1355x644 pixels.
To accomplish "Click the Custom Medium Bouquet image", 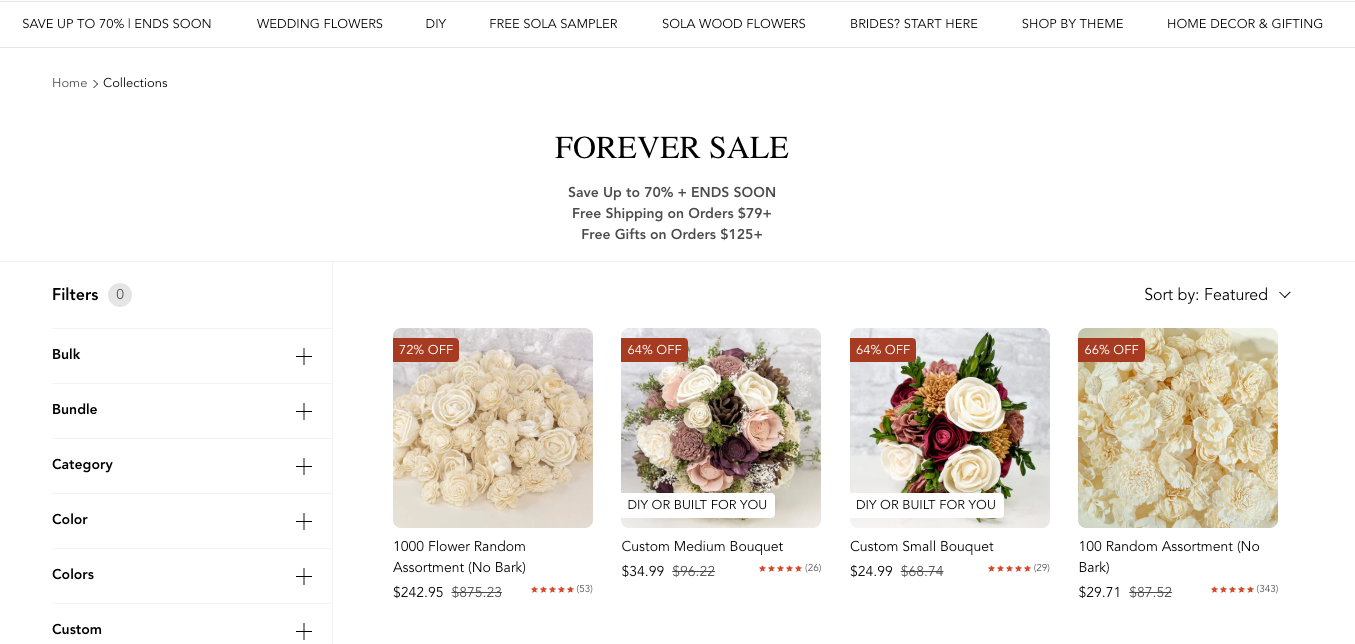I will click(721, 420).
